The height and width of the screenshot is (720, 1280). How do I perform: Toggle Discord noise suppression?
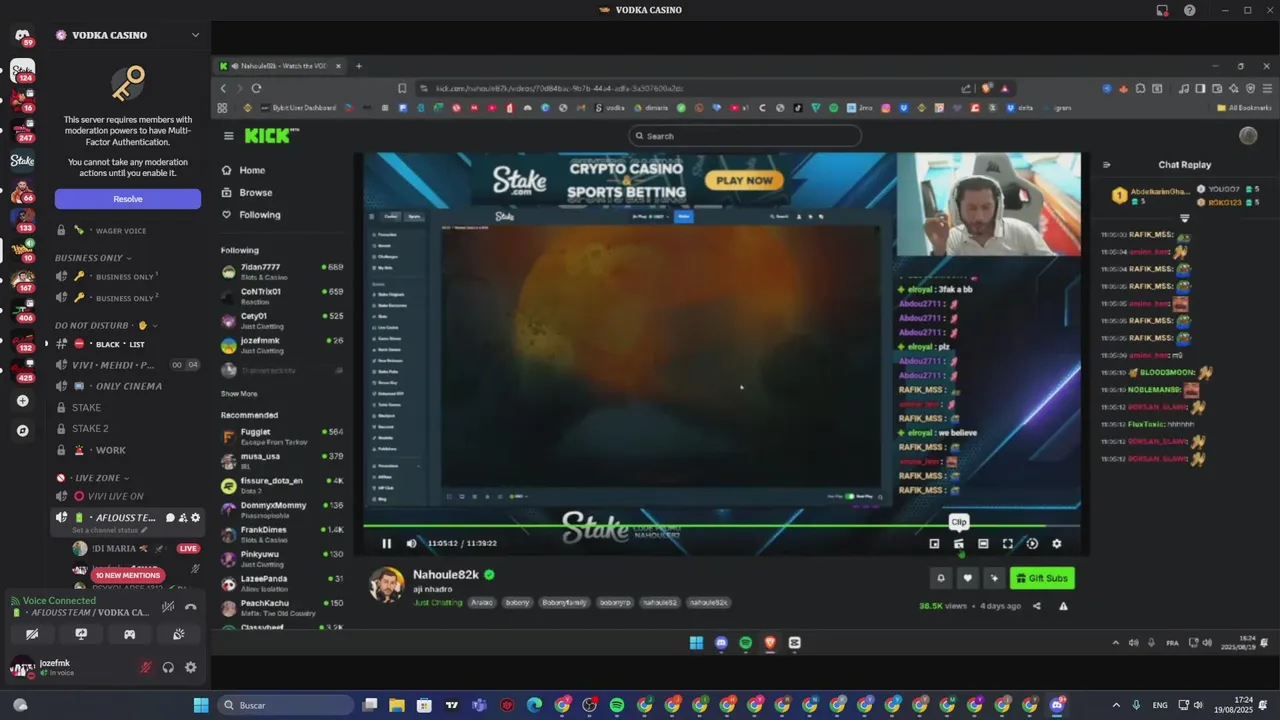click(168, 606)
